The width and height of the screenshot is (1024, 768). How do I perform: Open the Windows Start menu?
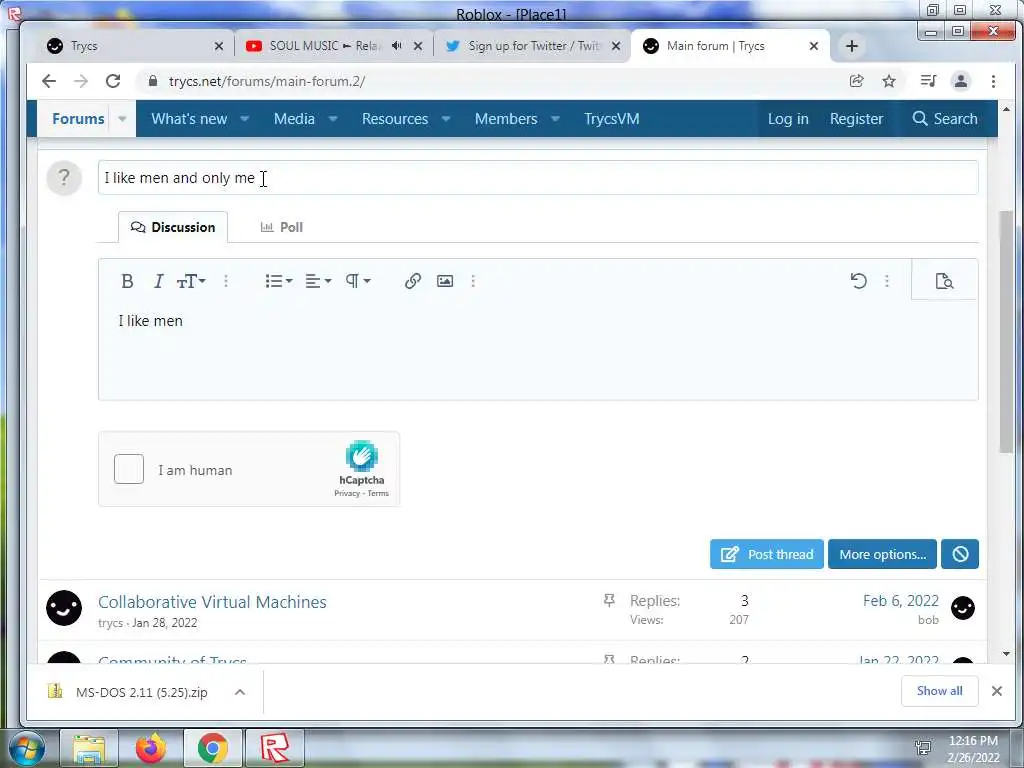(x=27, y=748)
